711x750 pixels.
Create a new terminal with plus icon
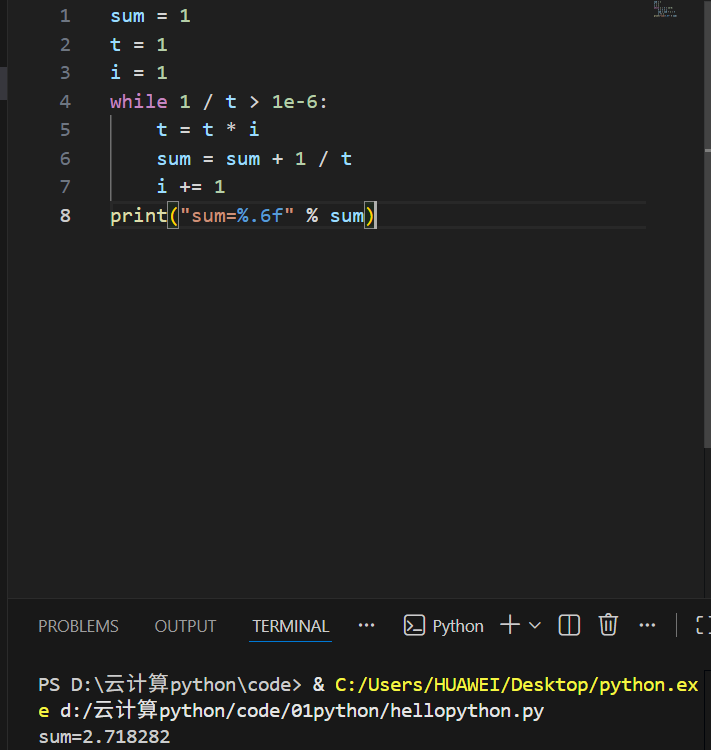(x=510, y=625)
